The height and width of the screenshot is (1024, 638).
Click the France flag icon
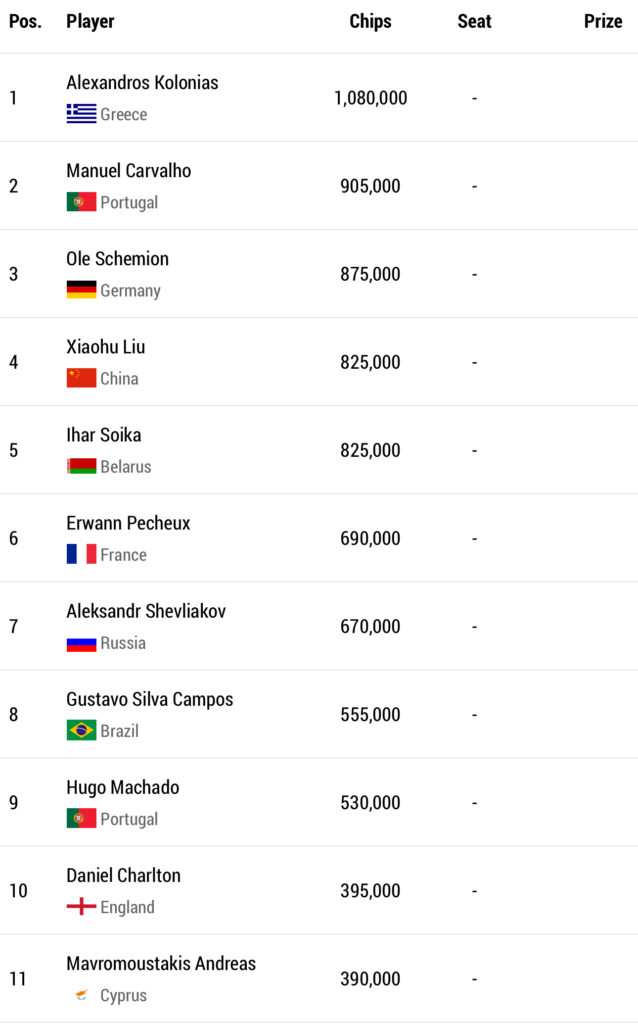tap(81, 554)
